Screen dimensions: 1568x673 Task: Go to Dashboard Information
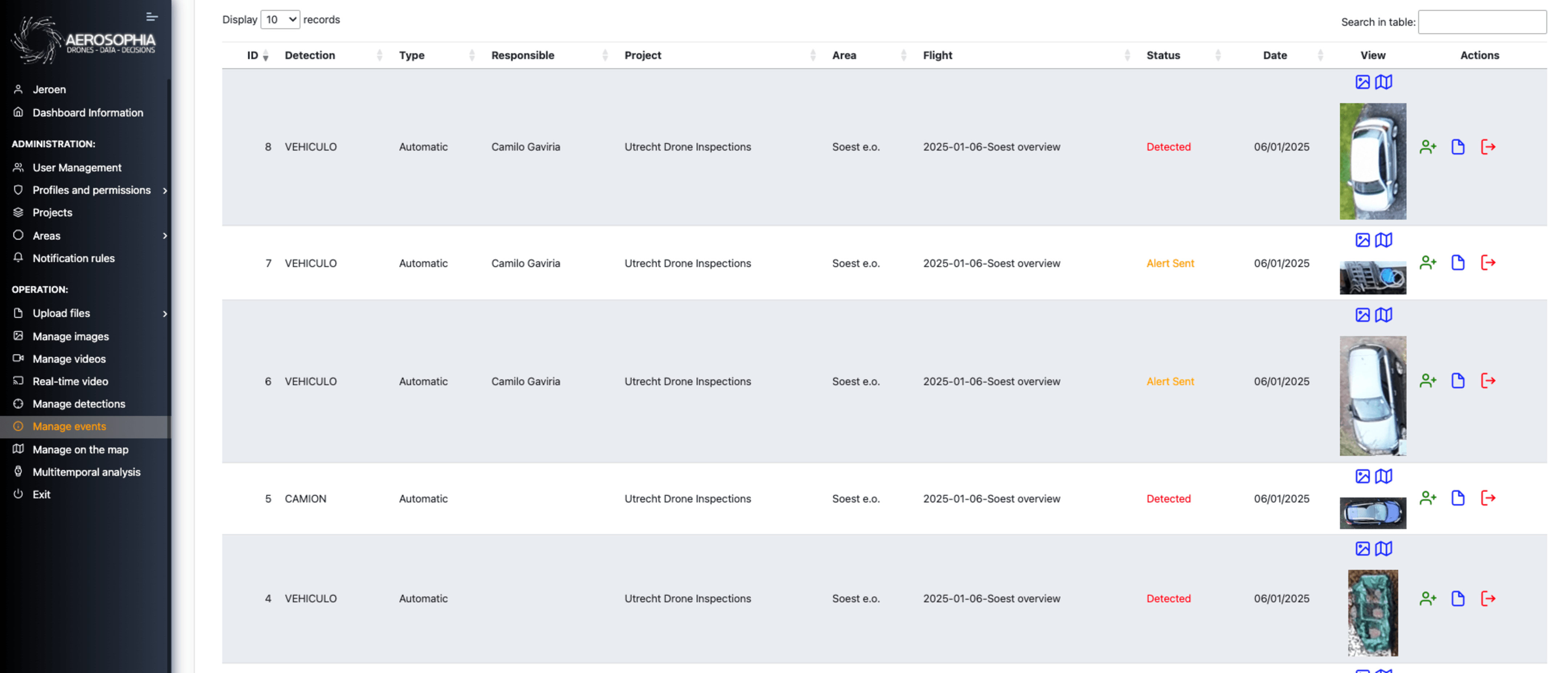click(87, 112)
